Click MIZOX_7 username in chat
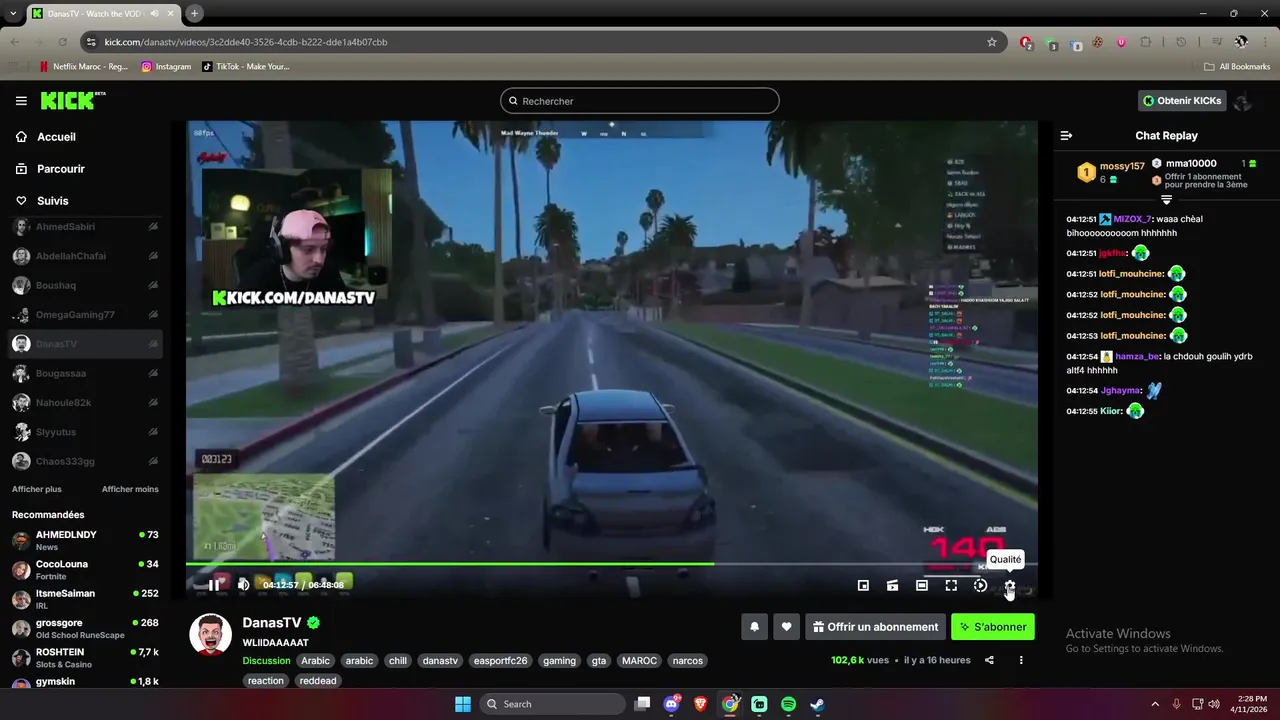Screen dimensions: 1280x720 click(1132, 219)
